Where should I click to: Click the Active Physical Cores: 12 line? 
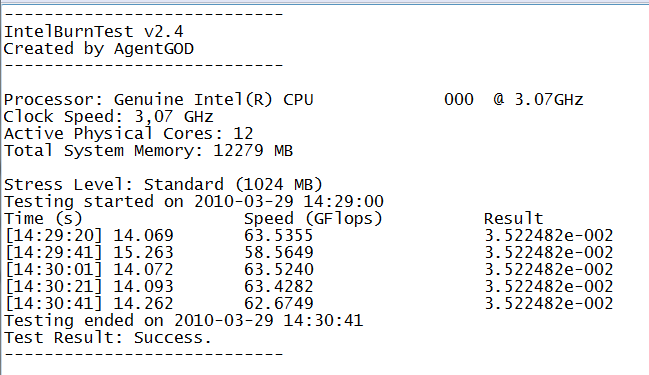tap(128, 134)
